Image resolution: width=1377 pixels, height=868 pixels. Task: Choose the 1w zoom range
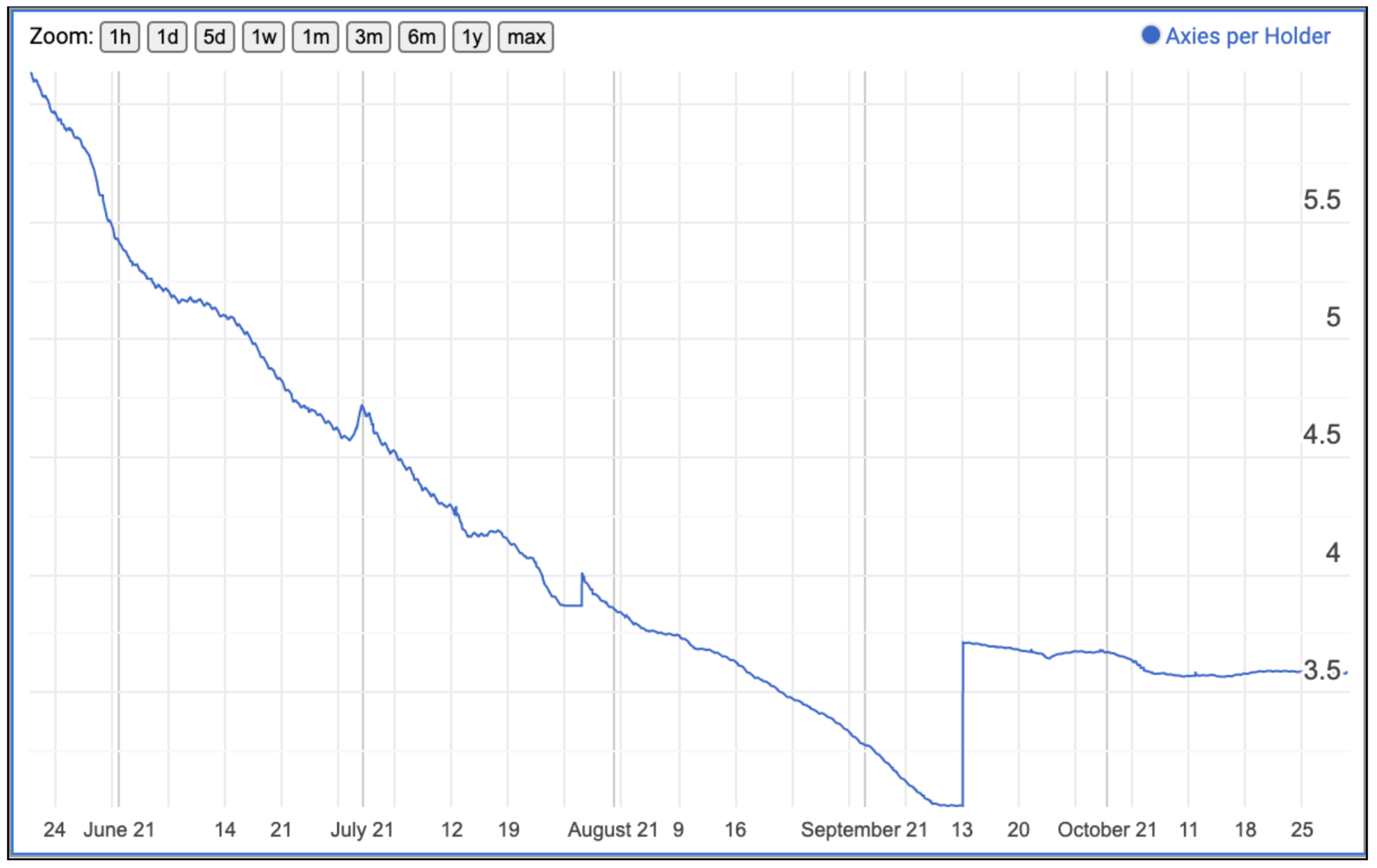[263, 37]
